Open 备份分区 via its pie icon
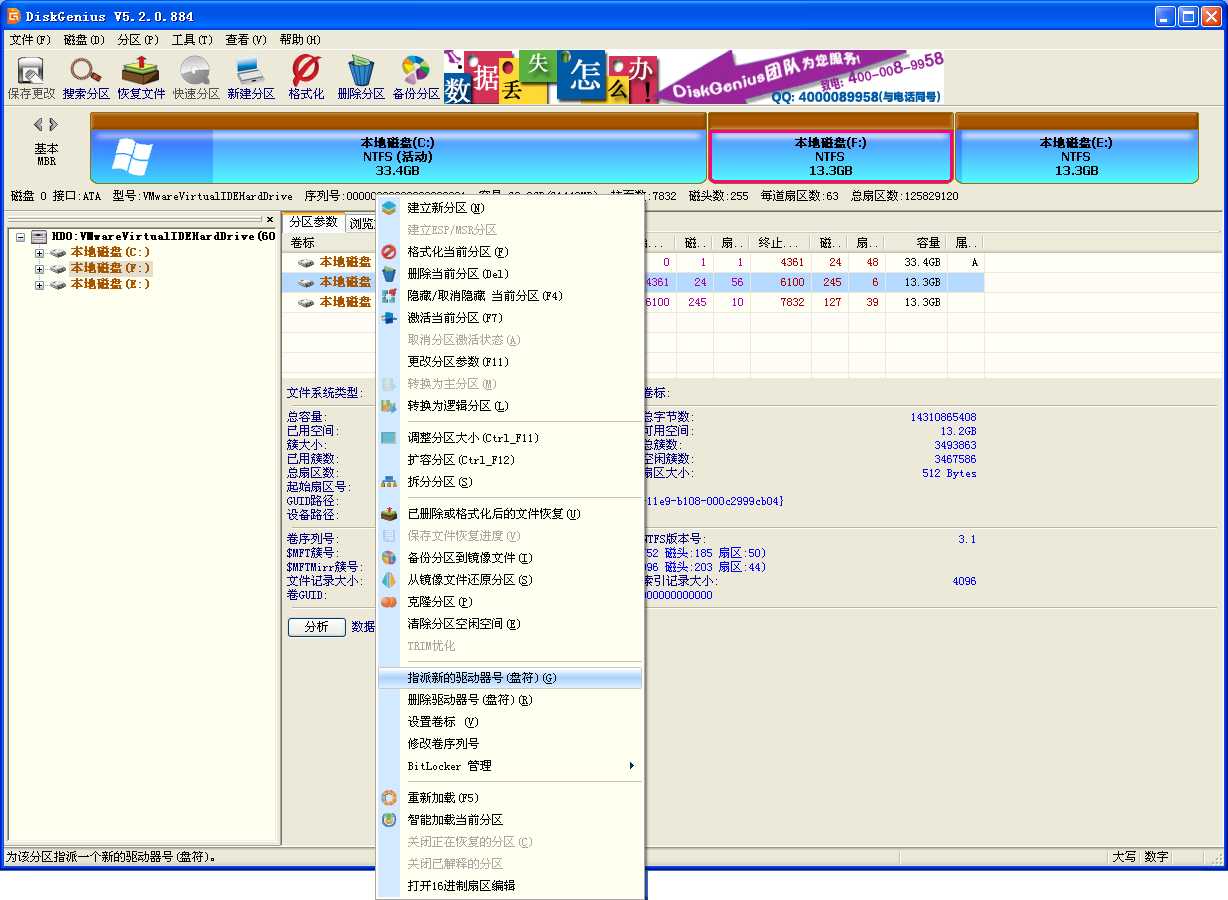The width and height of the screenshot is (1228, 900). tap(415, 77)
